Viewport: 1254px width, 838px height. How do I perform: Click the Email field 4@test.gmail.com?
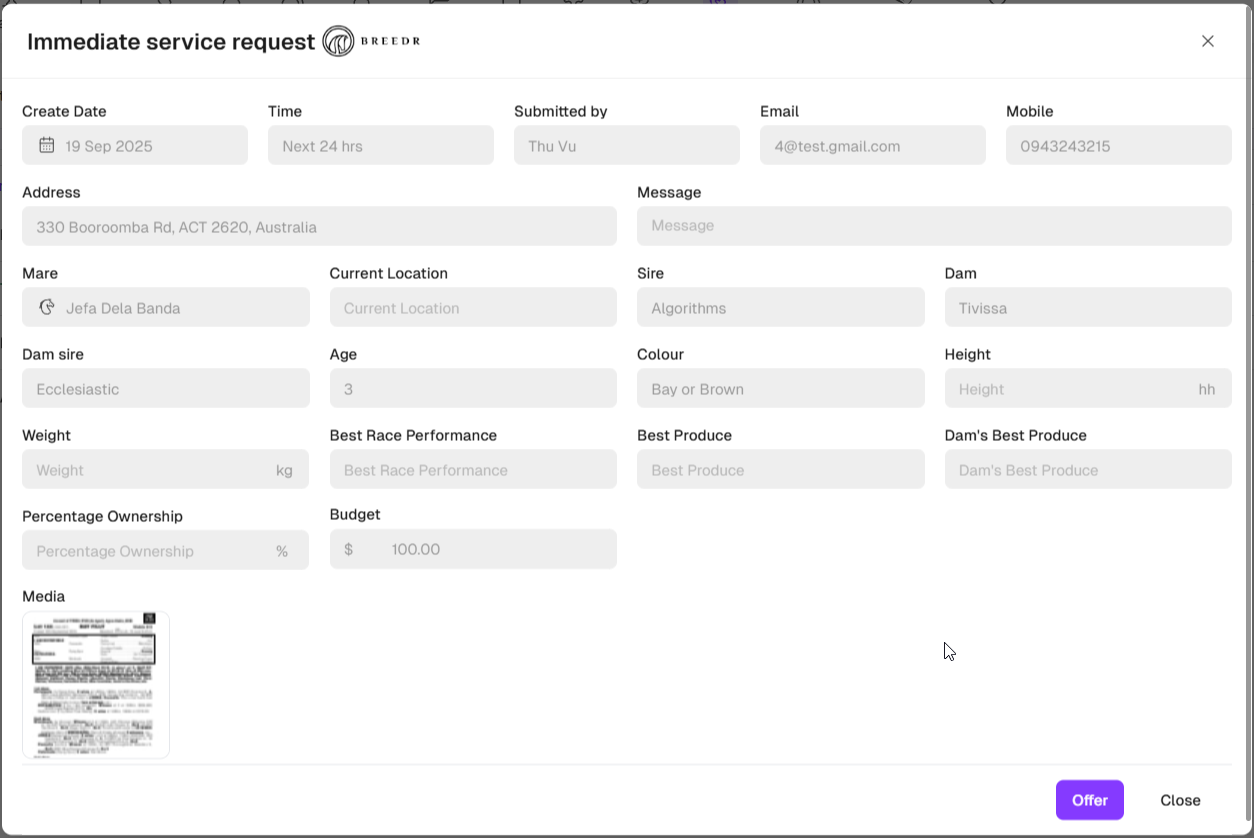tap(872, 146)
